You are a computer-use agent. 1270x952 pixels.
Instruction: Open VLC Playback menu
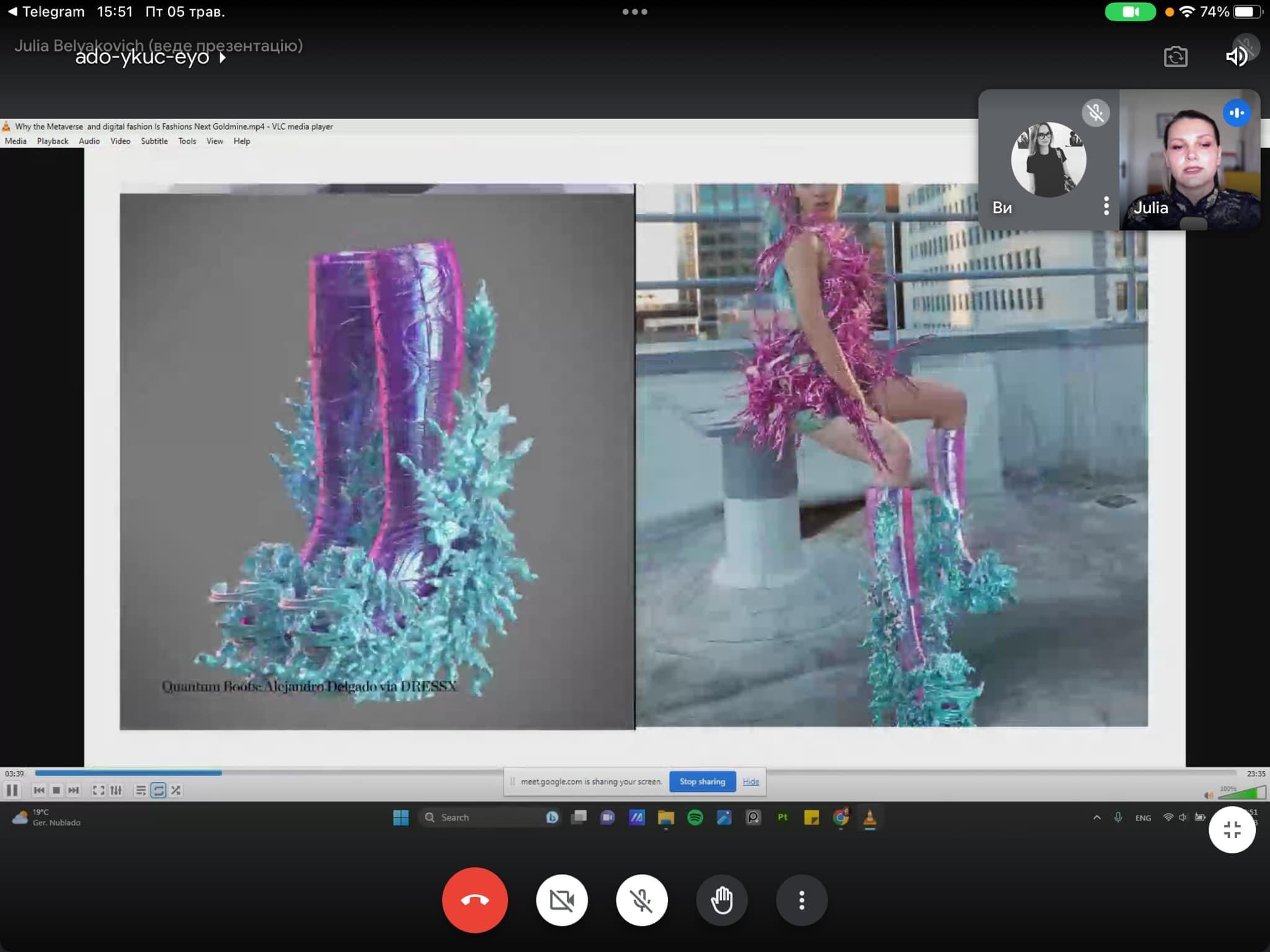53,141
